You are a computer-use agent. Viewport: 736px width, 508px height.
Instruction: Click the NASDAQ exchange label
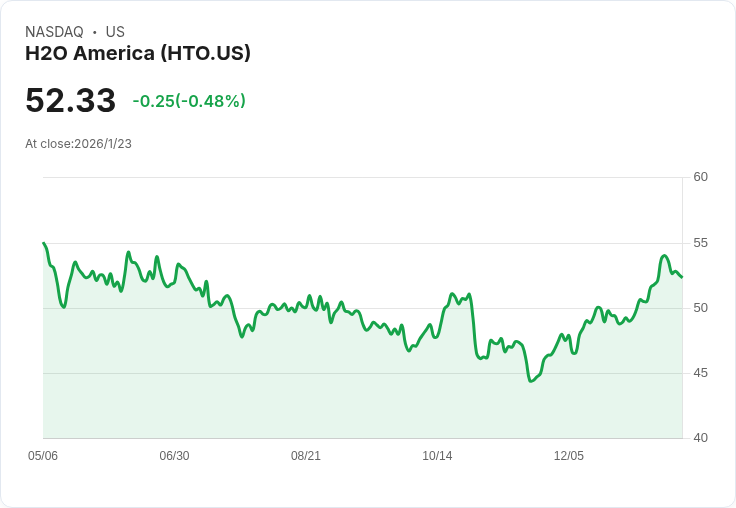click(x=54, y=32)
